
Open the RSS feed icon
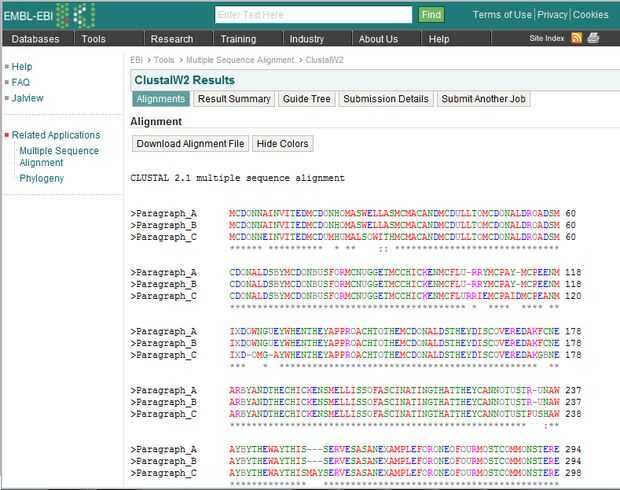click(x=577, y=38)
